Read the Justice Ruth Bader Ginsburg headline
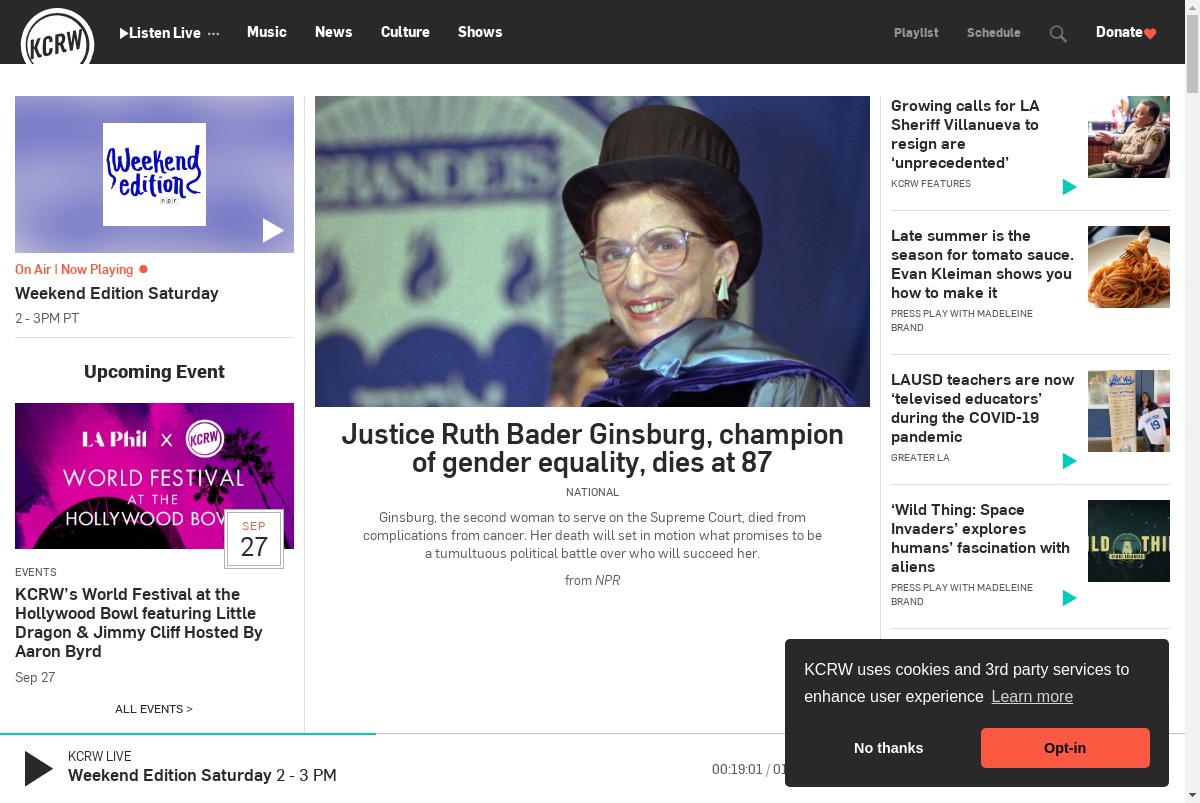 click(x=592, y=448)
